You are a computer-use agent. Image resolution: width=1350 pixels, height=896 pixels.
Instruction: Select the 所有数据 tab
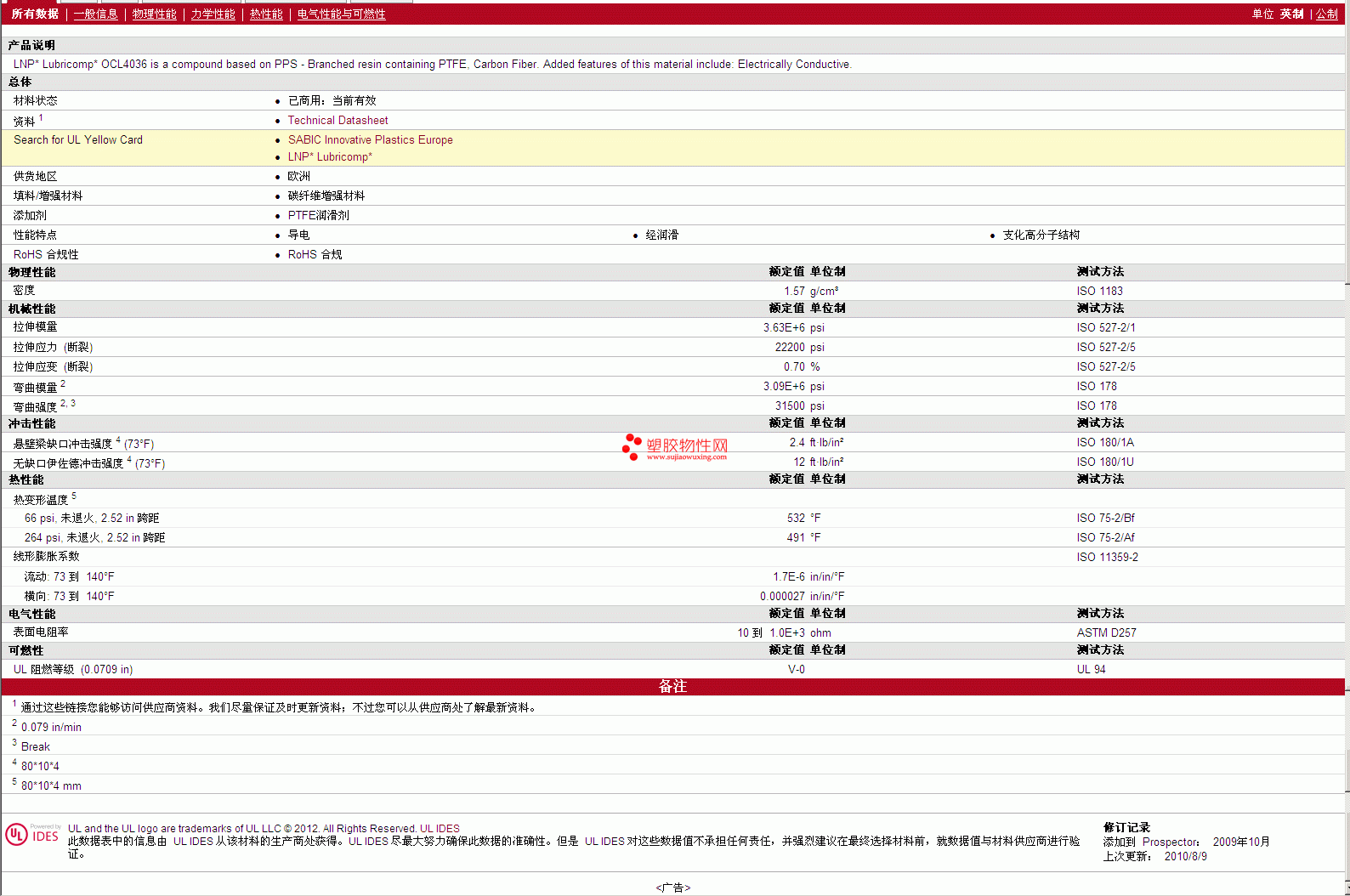35,14
